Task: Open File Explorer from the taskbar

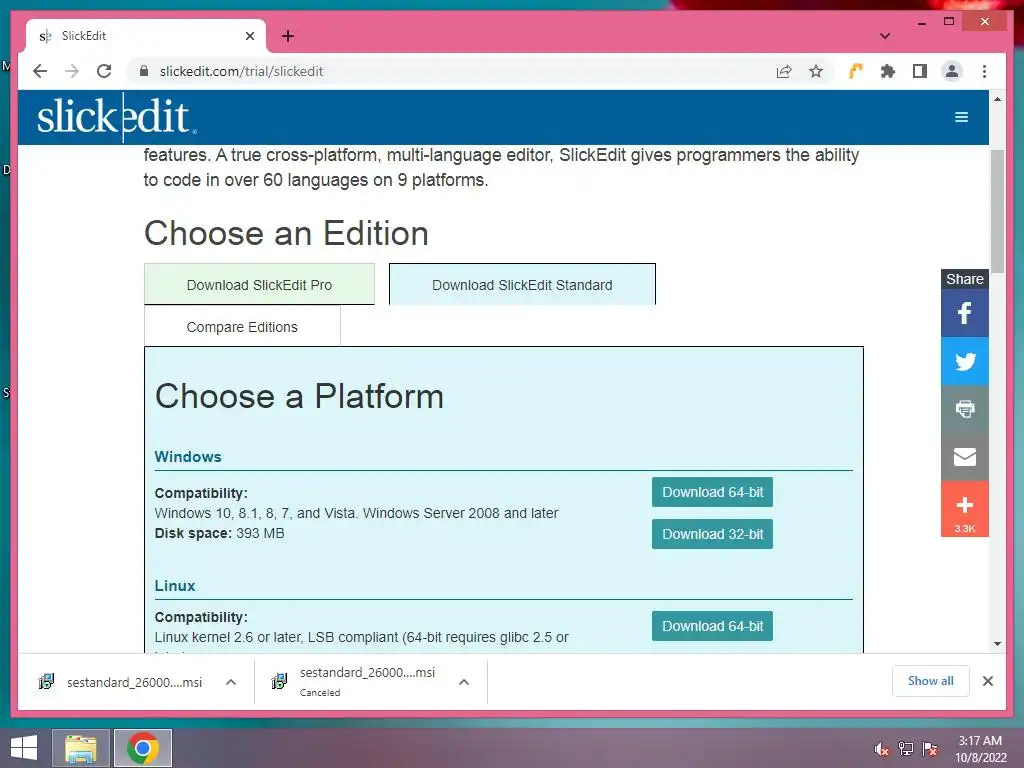Action: 81,748
